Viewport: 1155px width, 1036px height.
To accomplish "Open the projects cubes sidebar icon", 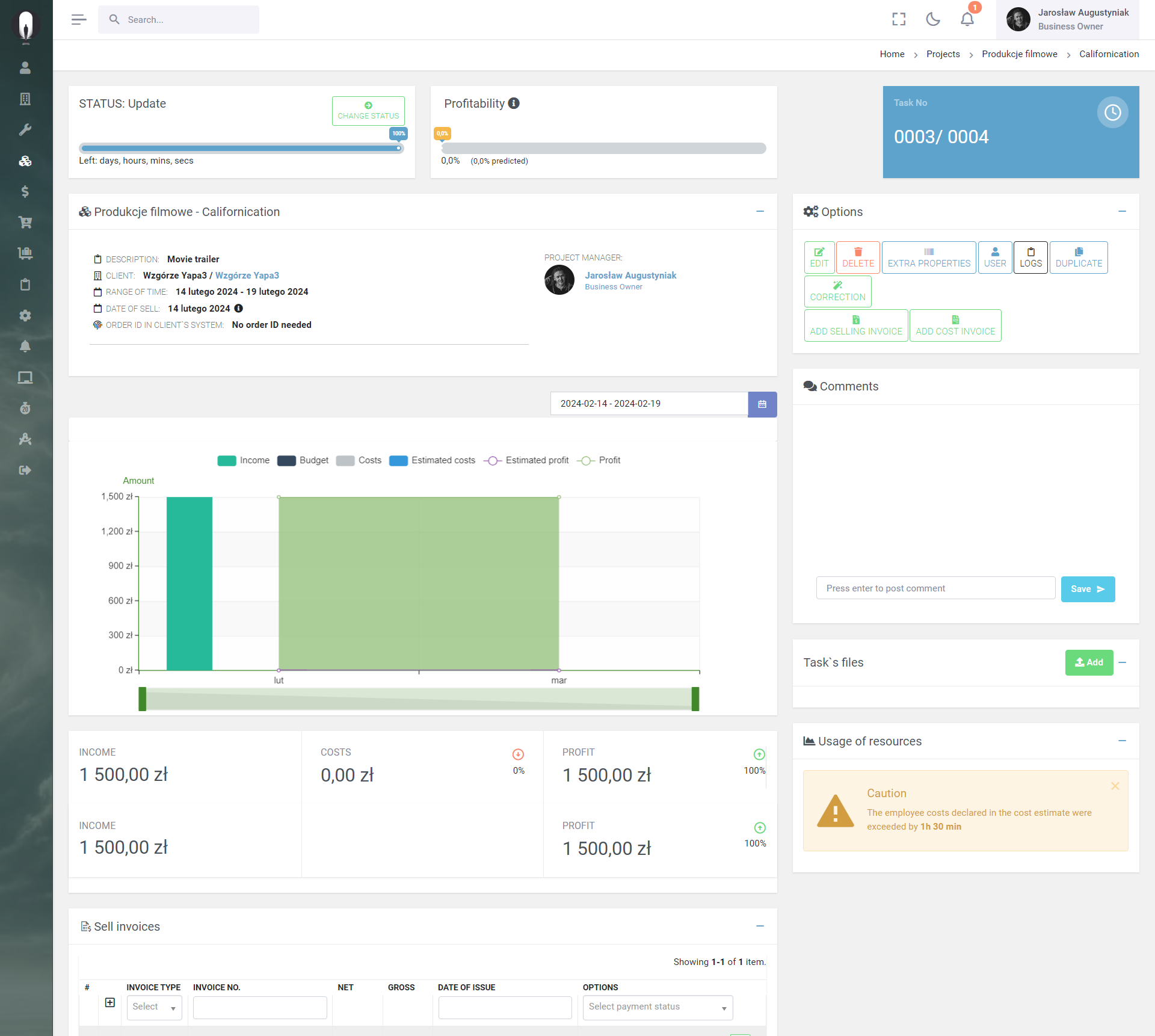I will click(25, 161).
